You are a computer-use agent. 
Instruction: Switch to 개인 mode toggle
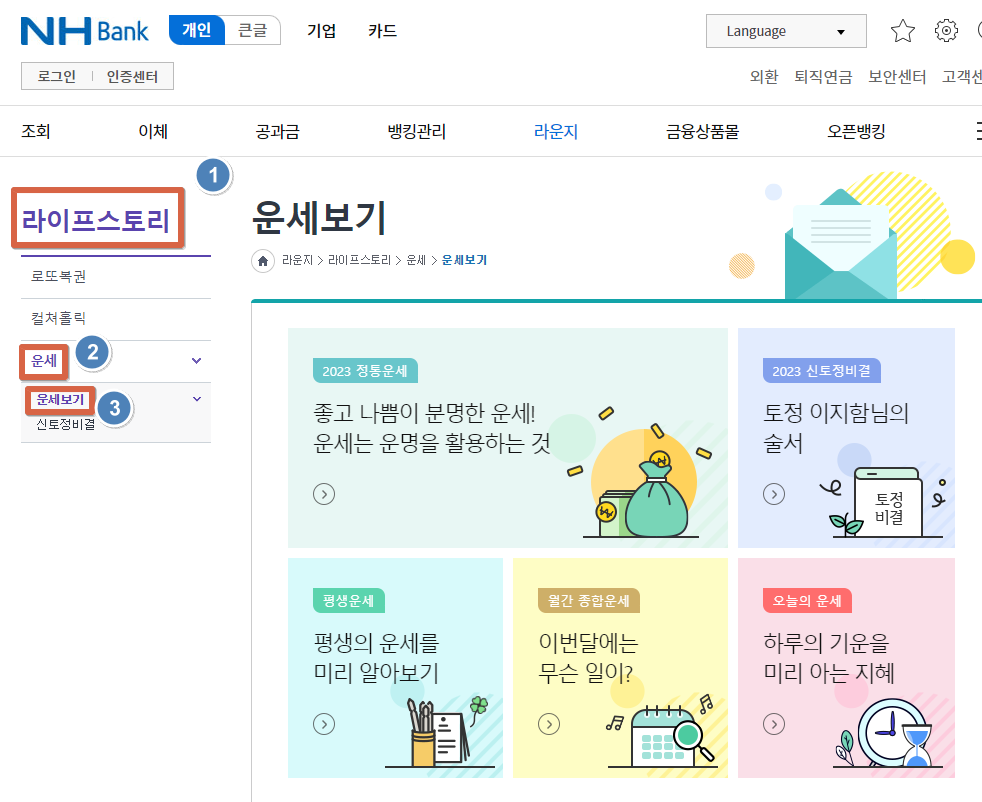click(x=197, y=30)
